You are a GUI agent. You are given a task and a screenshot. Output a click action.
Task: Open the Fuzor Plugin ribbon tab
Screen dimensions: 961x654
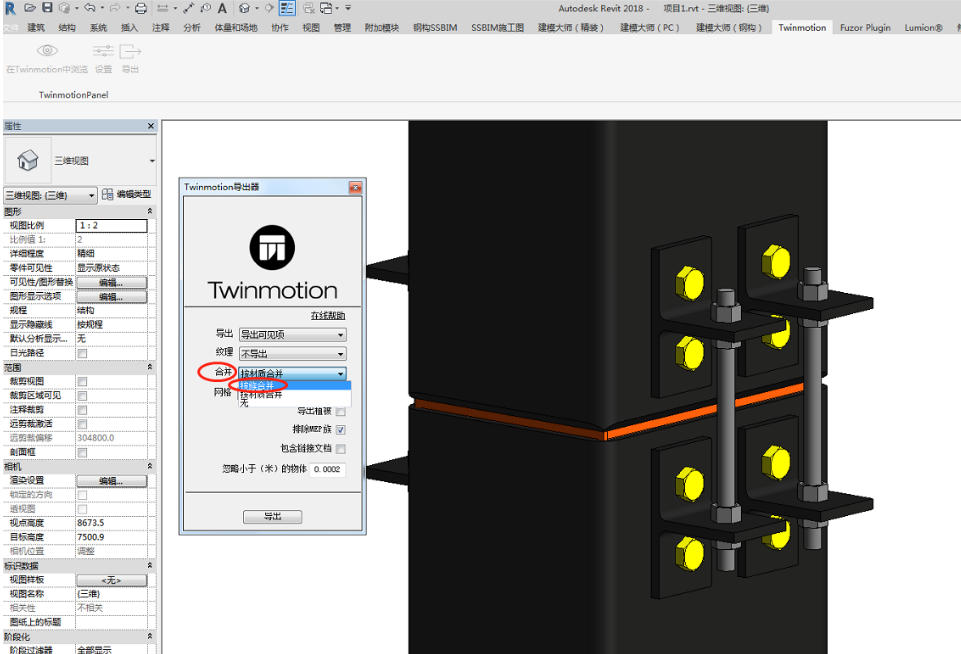(x=865, y=28)
